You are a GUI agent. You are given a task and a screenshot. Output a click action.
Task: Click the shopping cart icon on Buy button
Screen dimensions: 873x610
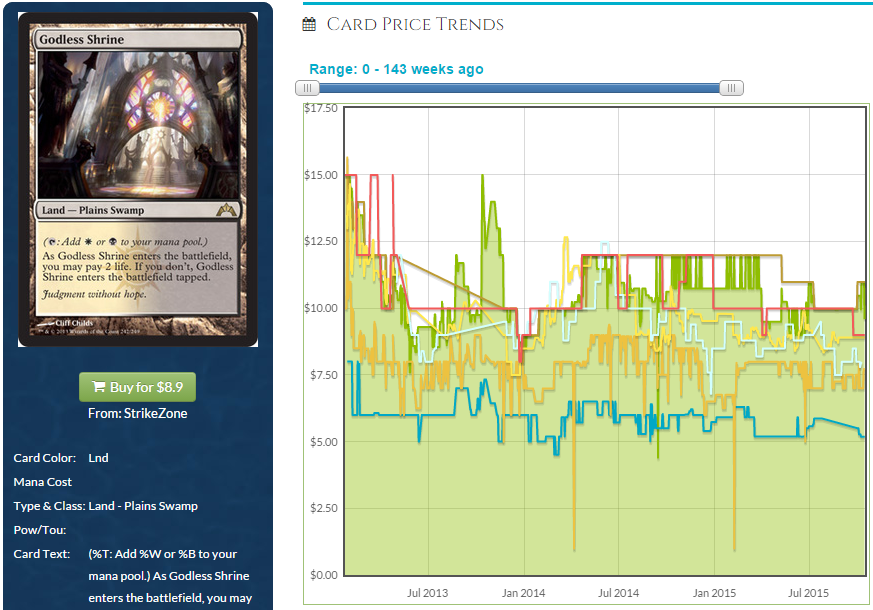[x=98, y=387]
